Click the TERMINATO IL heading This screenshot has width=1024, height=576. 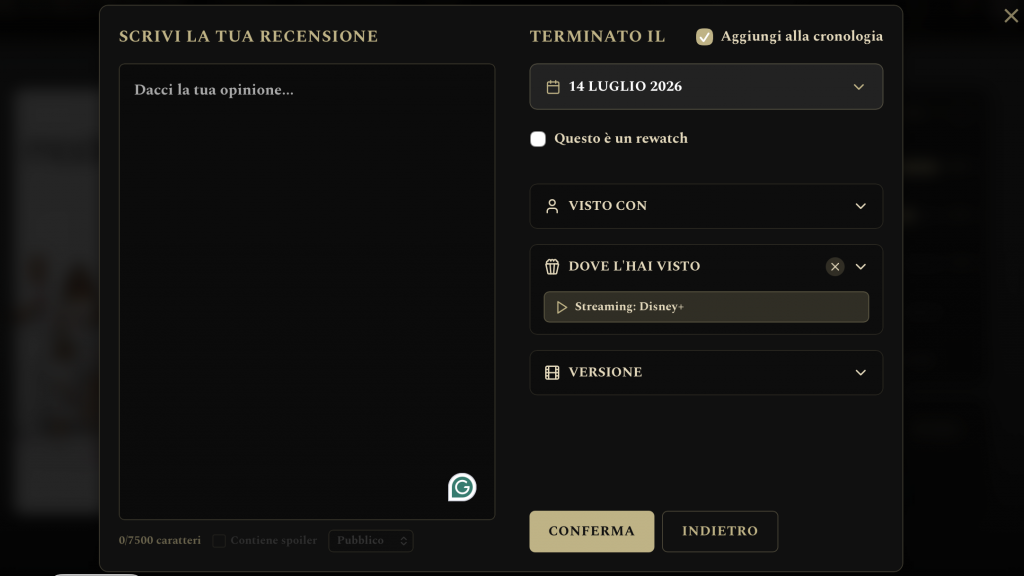pos(597,37)
